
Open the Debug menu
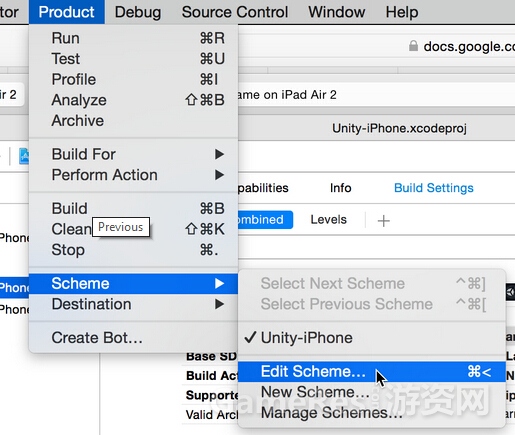pyautogui.click(x=138, y=12)
